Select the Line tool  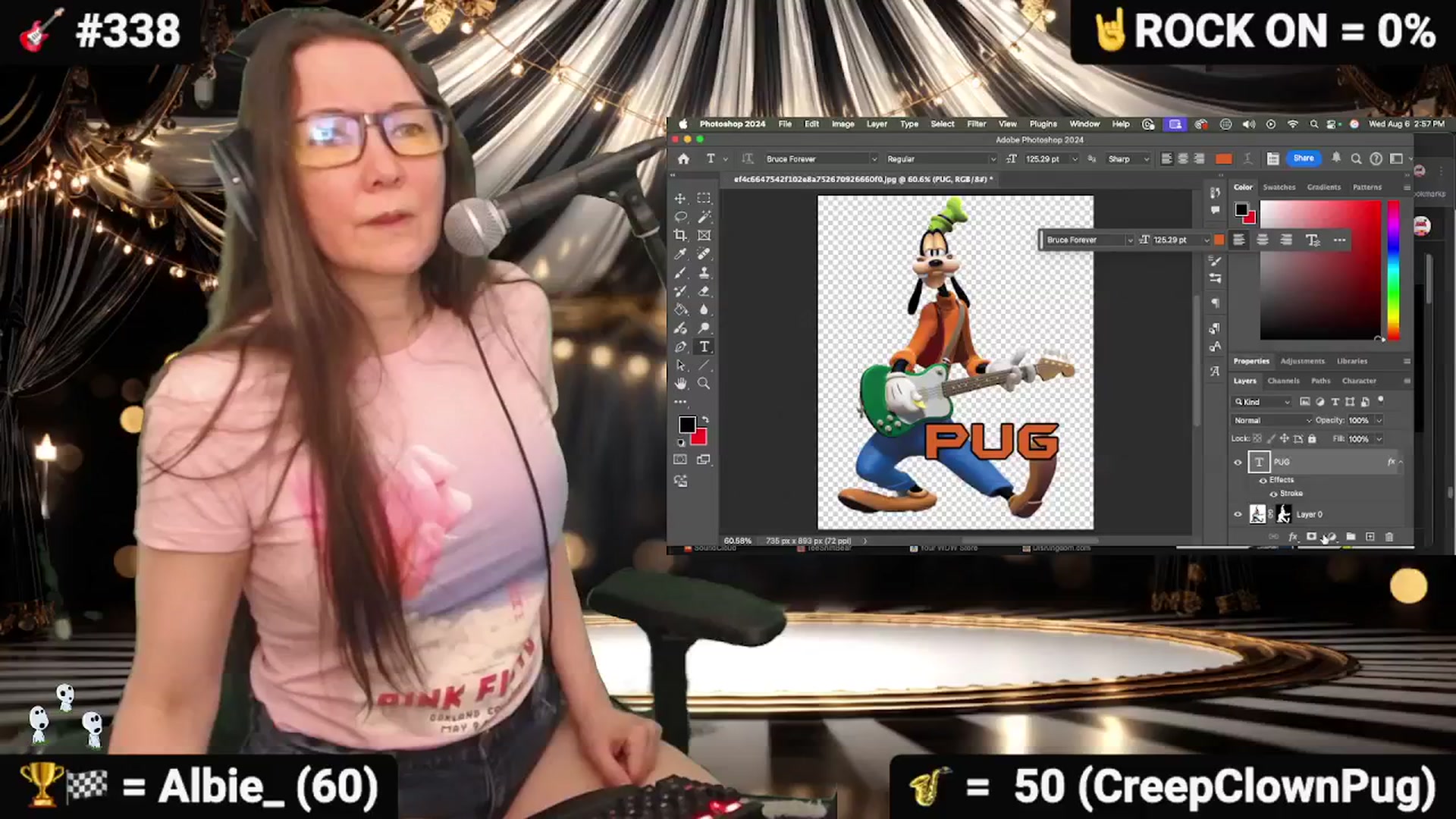(704, 366)
